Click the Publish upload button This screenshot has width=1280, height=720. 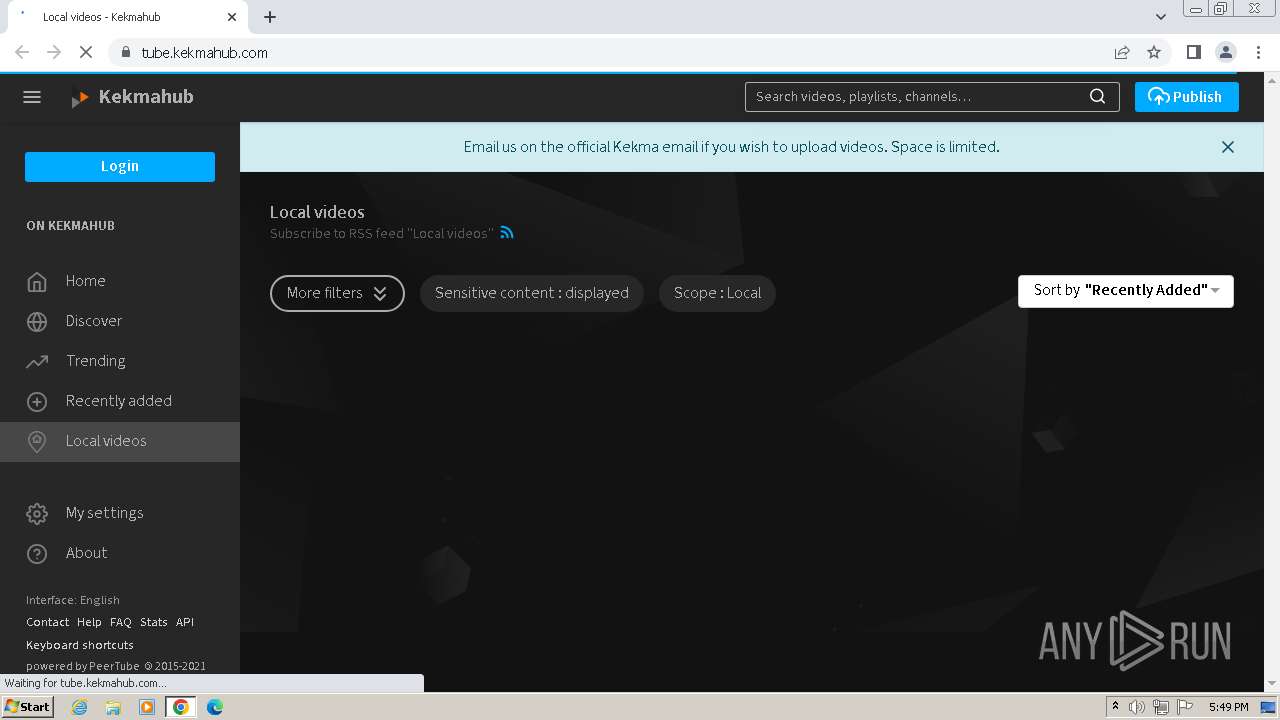1186,97
